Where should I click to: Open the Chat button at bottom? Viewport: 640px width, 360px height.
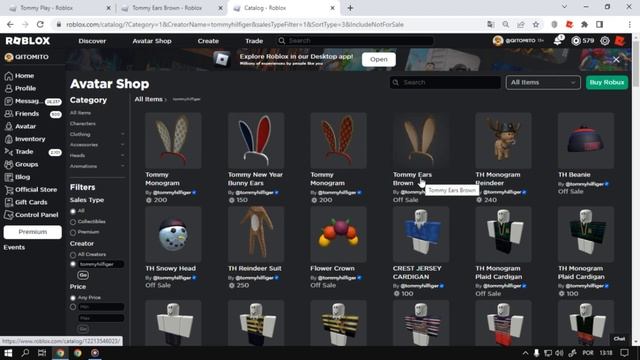tap(619, 339)
